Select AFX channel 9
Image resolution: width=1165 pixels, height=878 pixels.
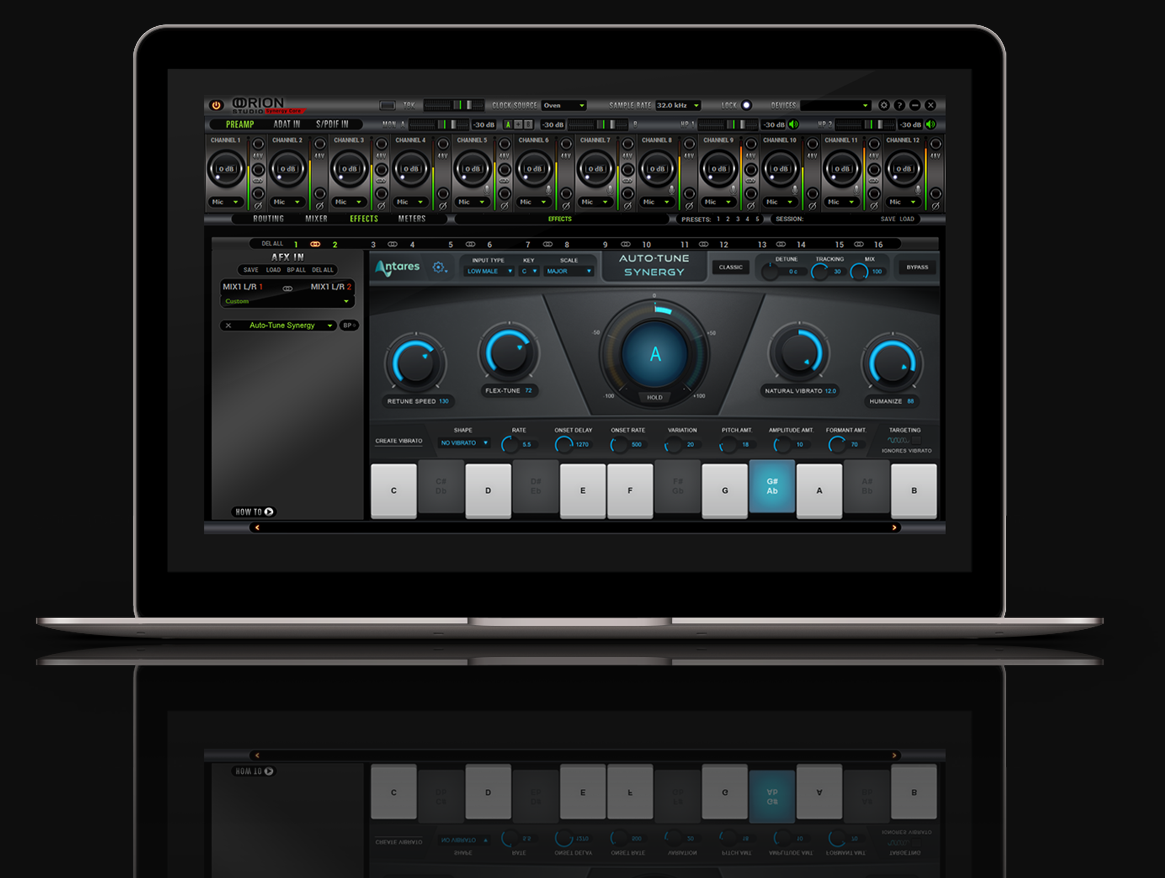pyautogui.click(x=606, y=244)
